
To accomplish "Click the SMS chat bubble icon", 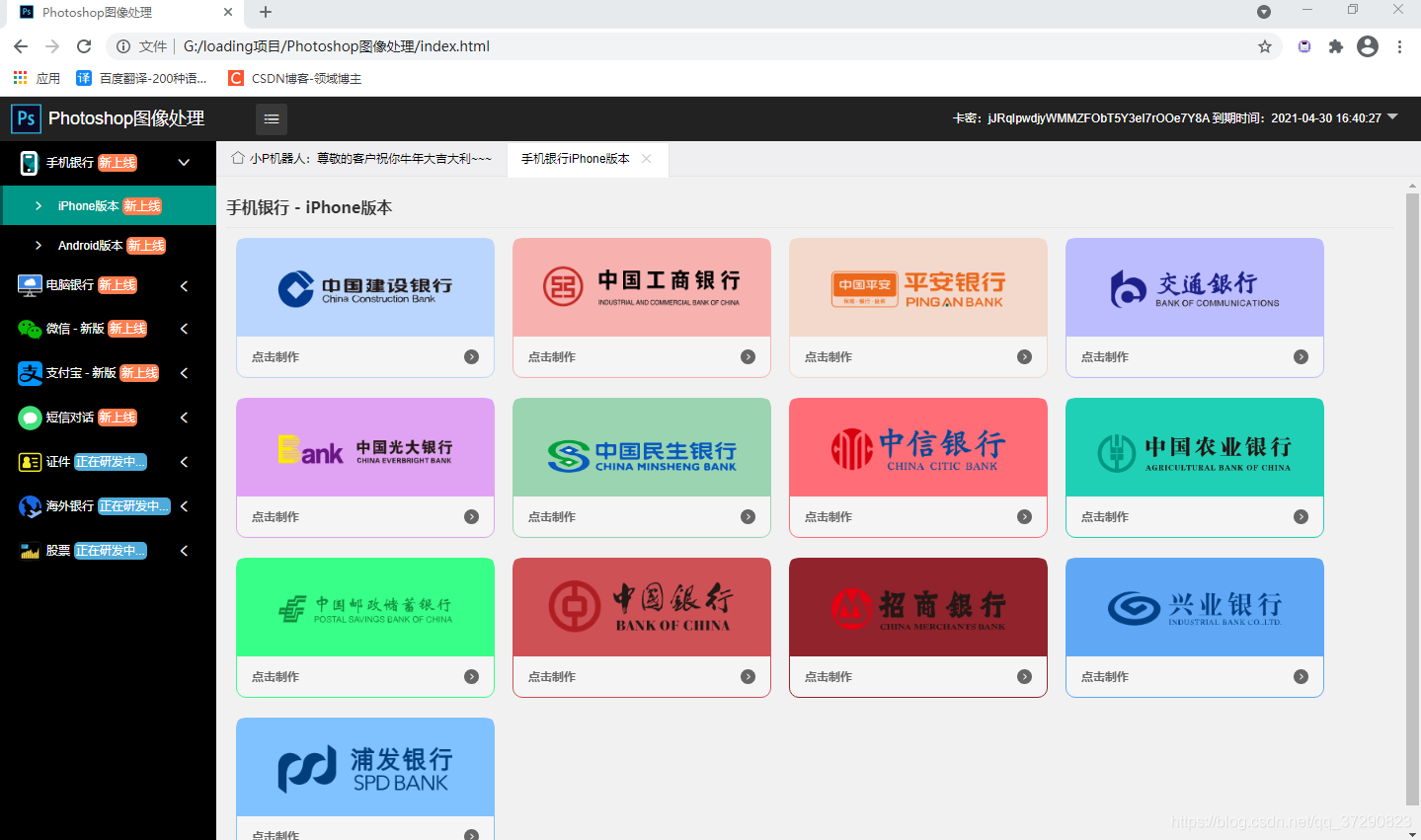I will point(30,418).
